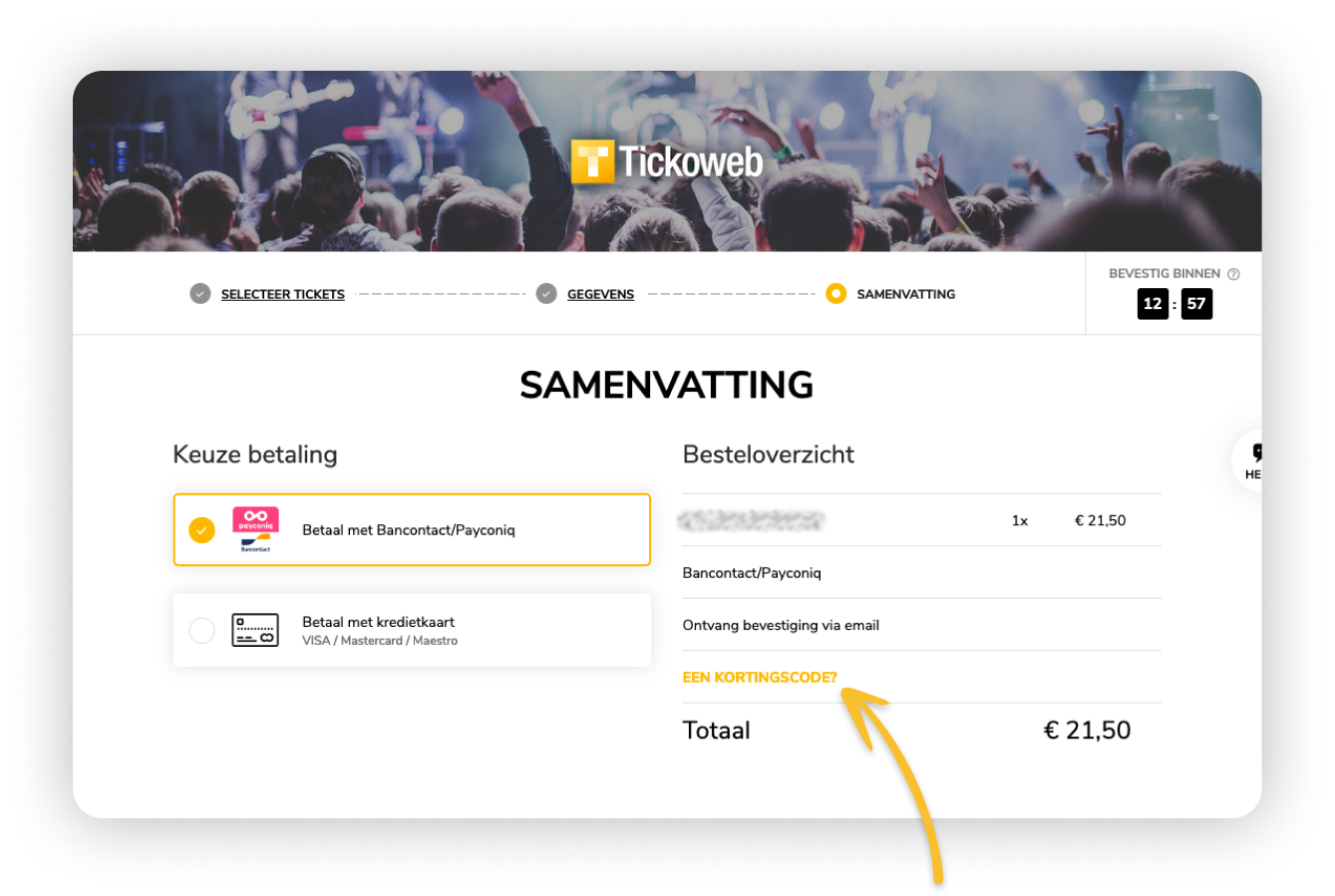Go back to Selecteer Tickets step
The image size is (1335, 896).
[283, 294]
